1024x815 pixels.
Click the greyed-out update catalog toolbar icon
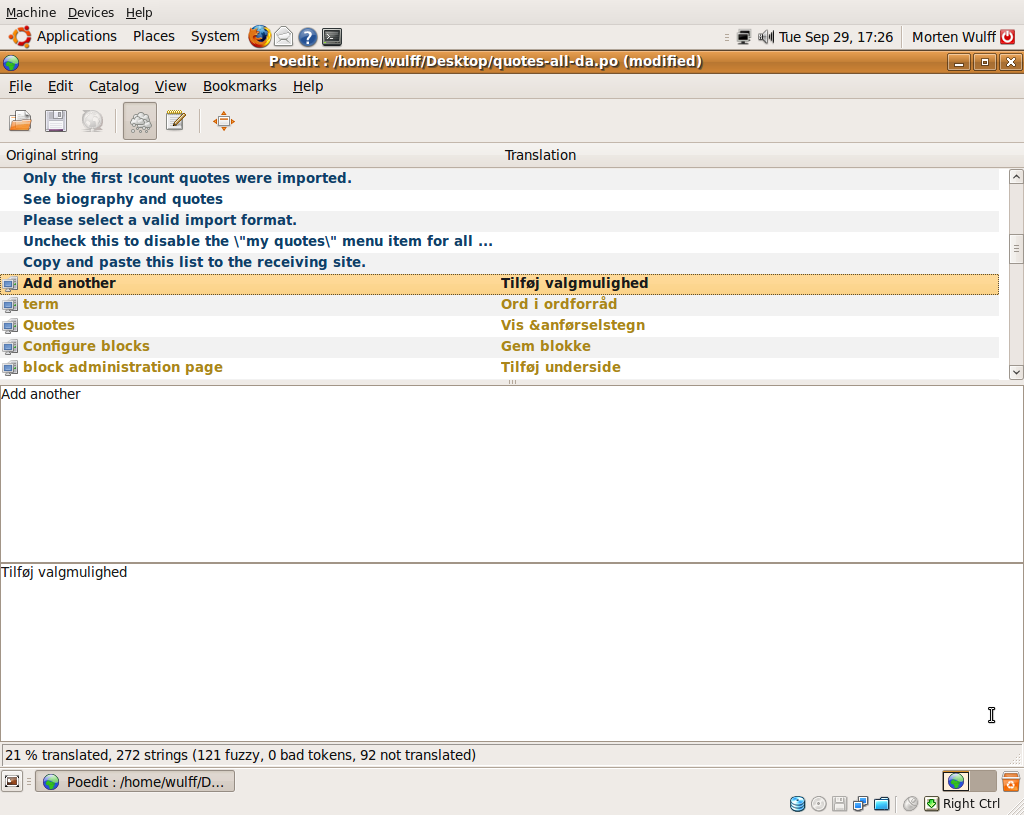[x=92, y=121]
